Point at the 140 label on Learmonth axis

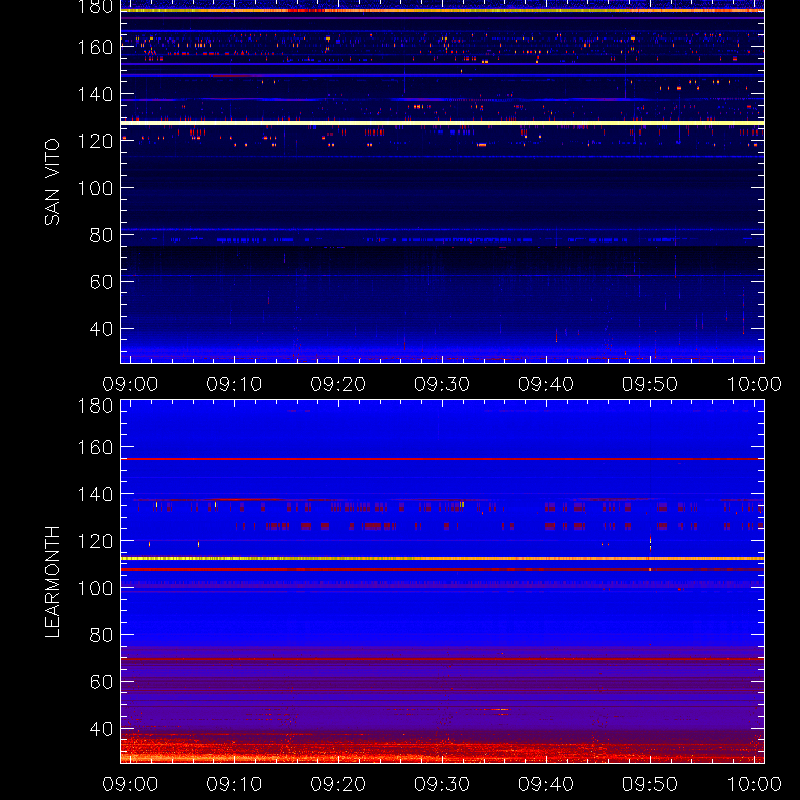pos(95,494)
